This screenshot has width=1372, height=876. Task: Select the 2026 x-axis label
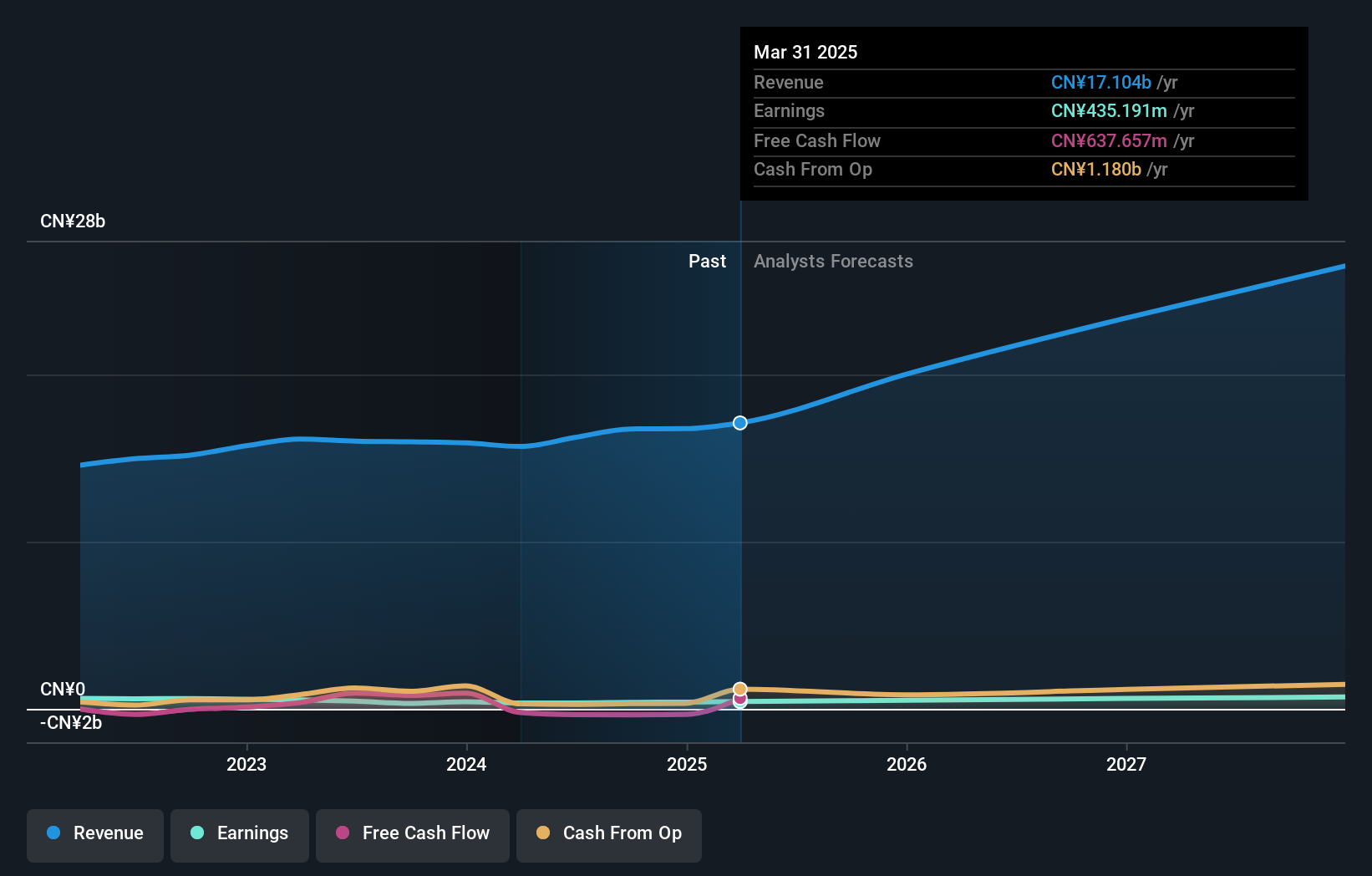[907, 764]
